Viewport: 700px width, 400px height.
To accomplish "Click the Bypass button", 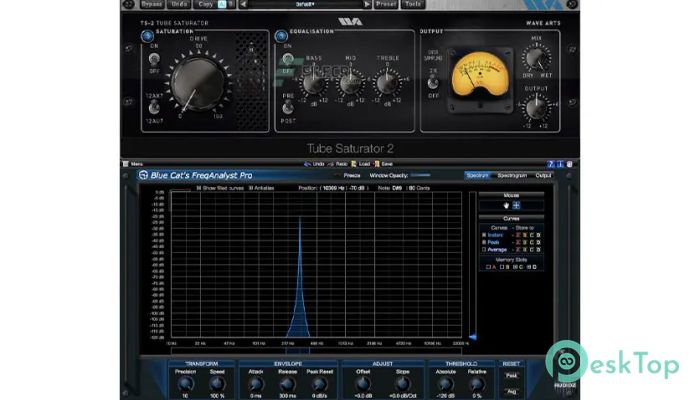I will (x=152, y=4).
